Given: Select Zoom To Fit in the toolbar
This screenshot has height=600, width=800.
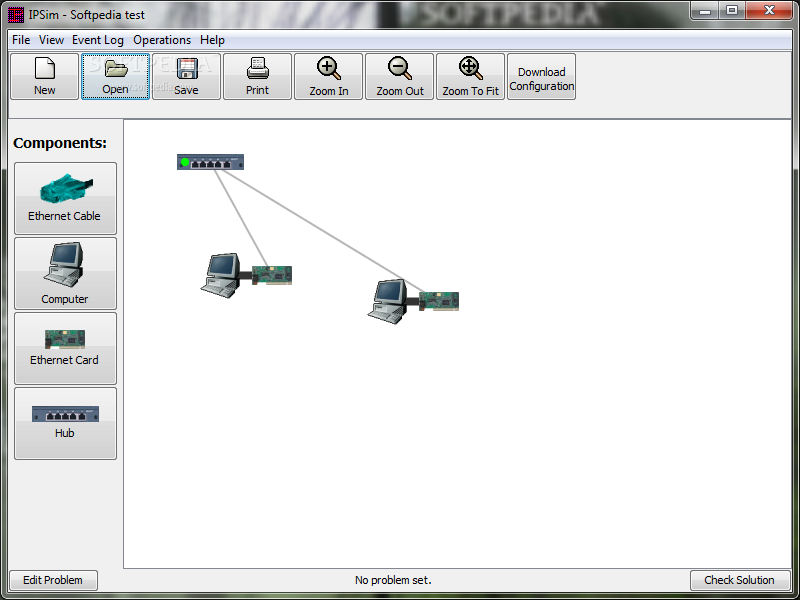Looking at the screenshot, I should click(470, 77).
